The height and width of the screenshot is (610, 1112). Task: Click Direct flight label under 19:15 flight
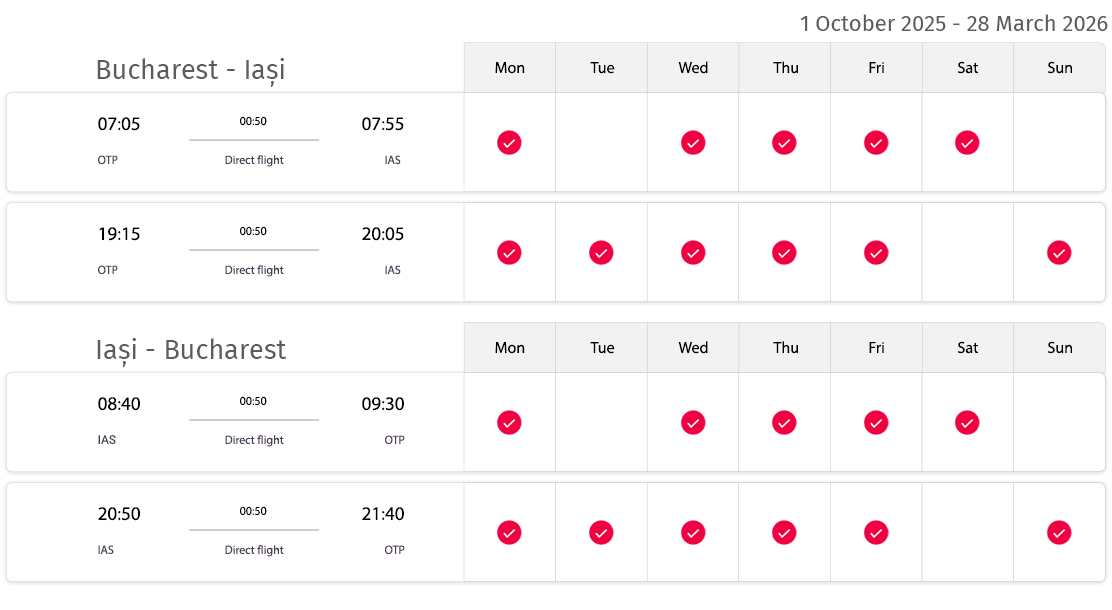254,270
